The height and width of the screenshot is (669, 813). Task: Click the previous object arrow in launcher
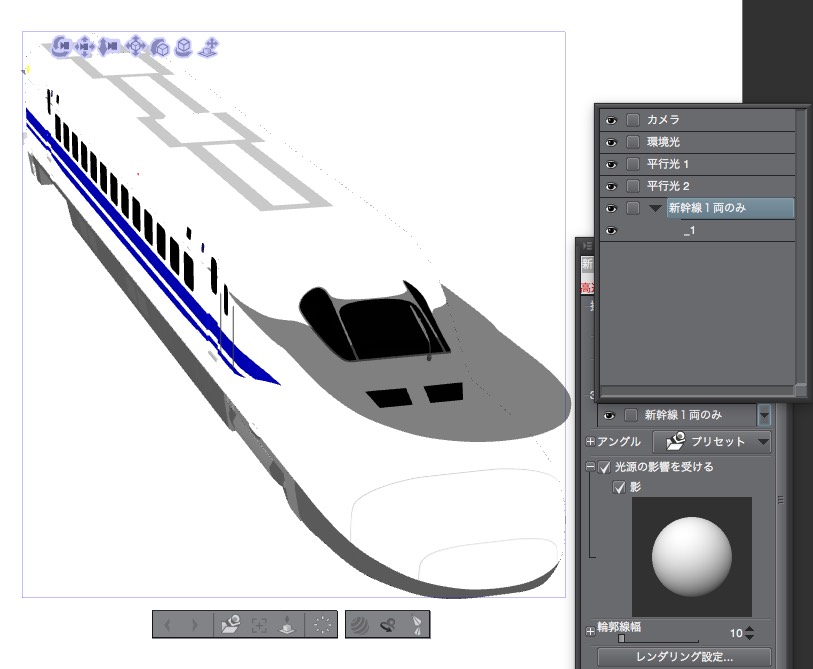(167, 625)
